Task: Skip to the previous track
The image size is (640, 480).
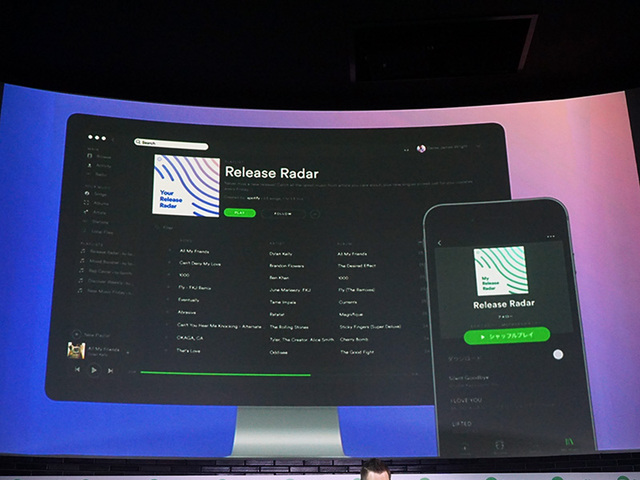Action: click(x=77, y=370)
